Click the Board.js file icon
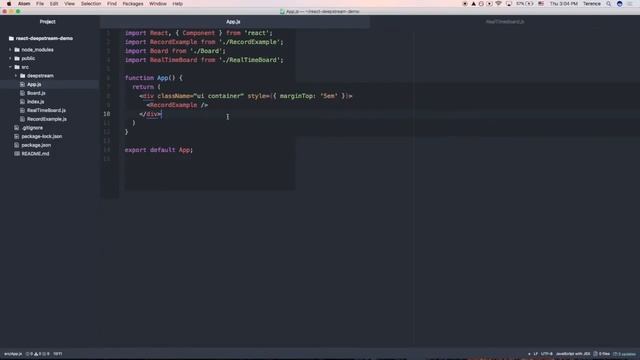 22,93
